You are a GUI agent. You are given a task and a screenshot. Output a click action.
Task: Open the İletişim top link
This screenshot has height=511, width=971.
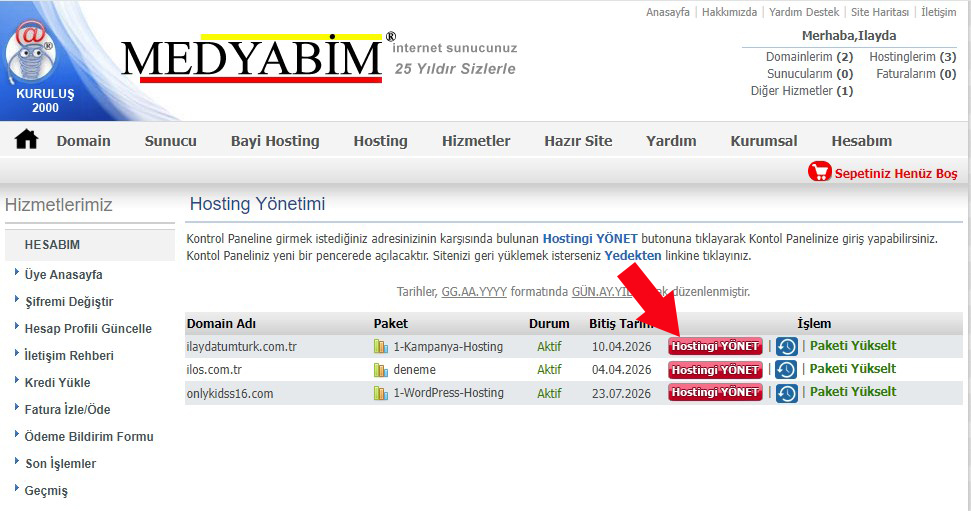point(939,12)
